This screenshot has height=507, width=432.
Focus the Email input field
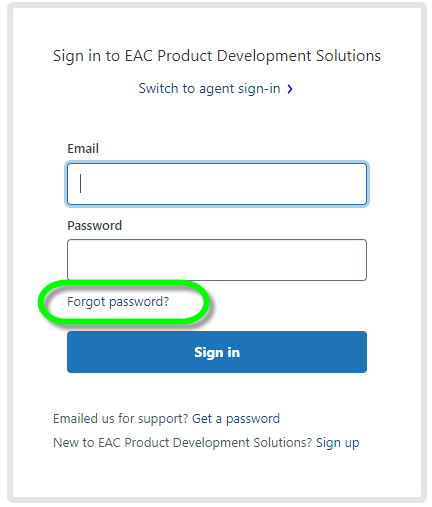tap(217, 184)
